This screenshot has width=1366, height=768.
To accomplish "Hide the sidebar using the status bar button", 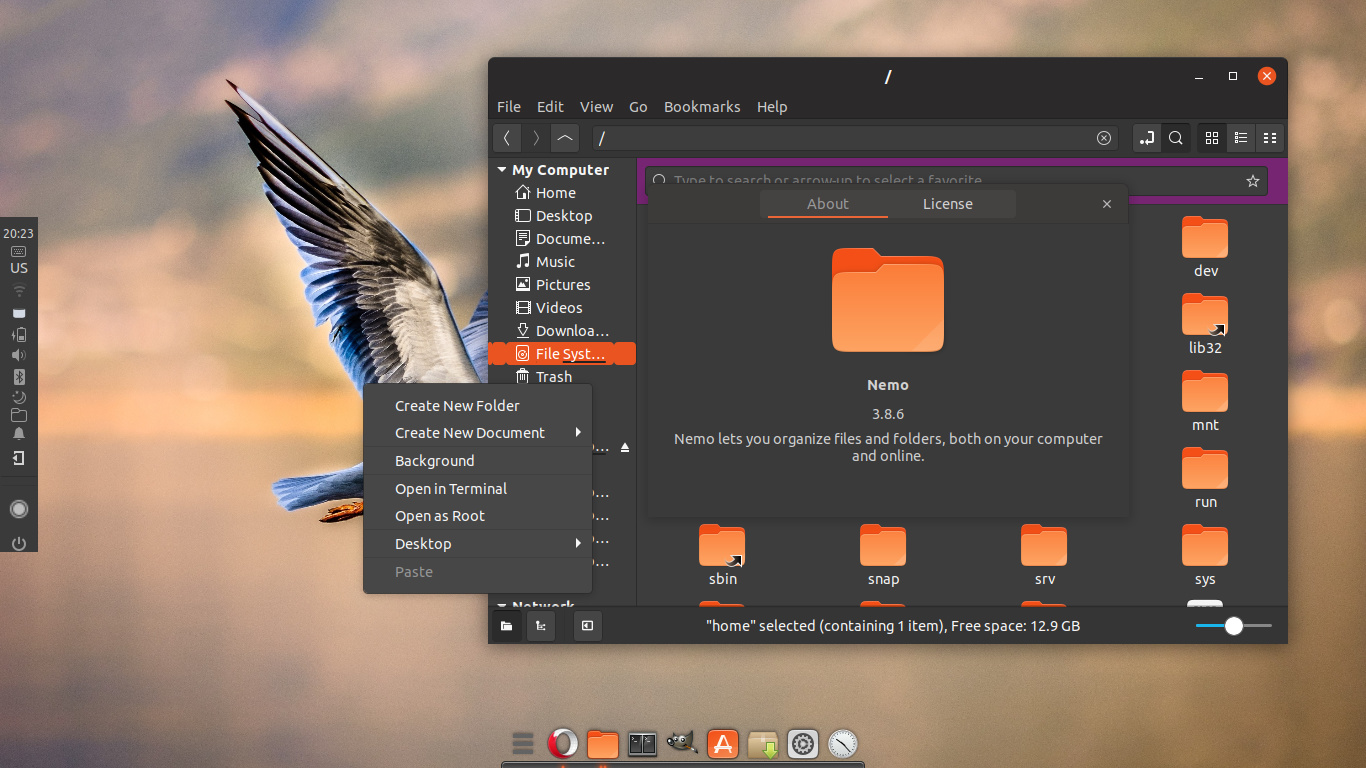I will 587,626.
